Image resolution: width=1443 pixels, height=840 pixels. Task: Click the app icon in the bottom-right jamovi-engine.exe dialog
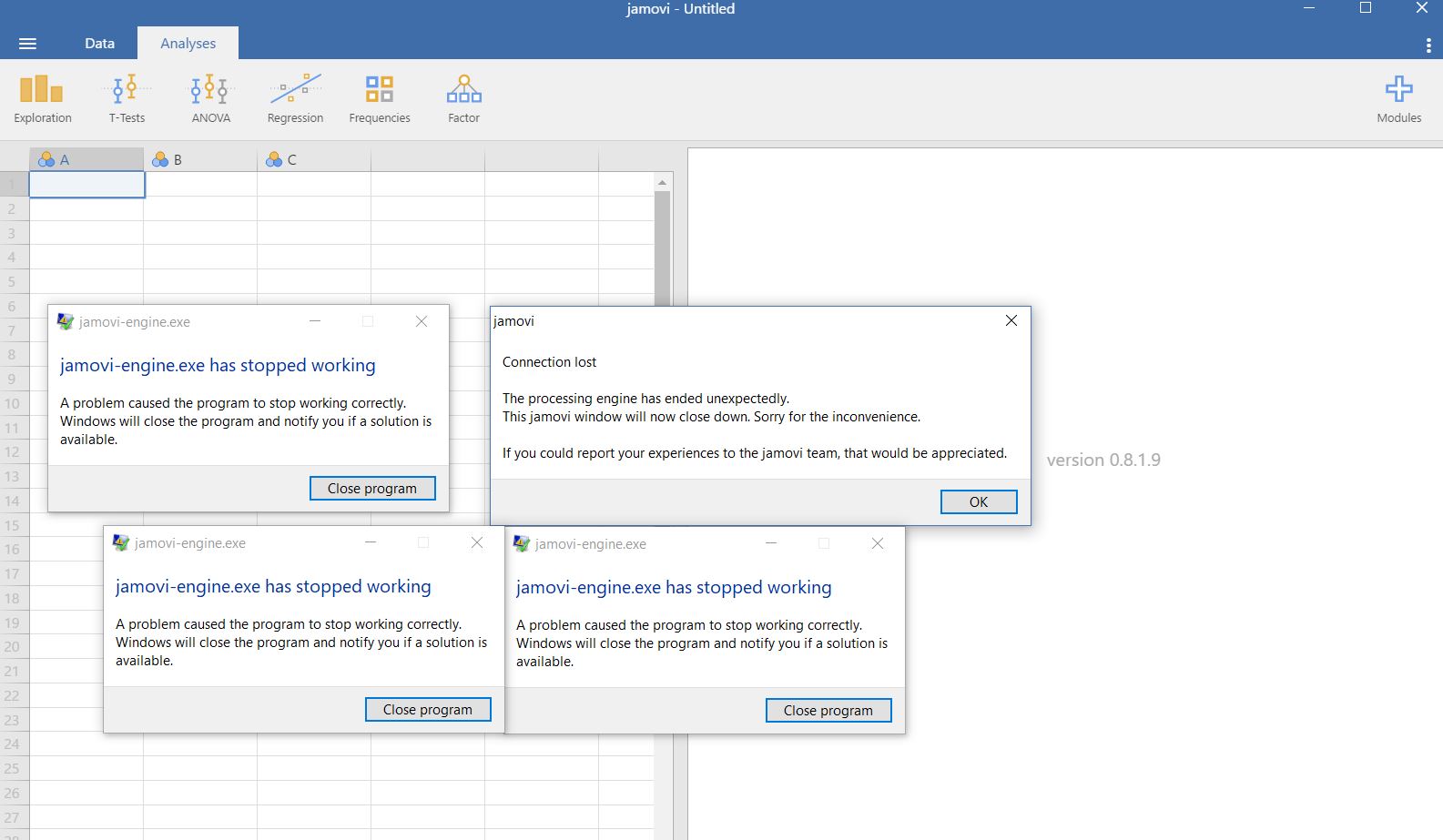point(522,543)
